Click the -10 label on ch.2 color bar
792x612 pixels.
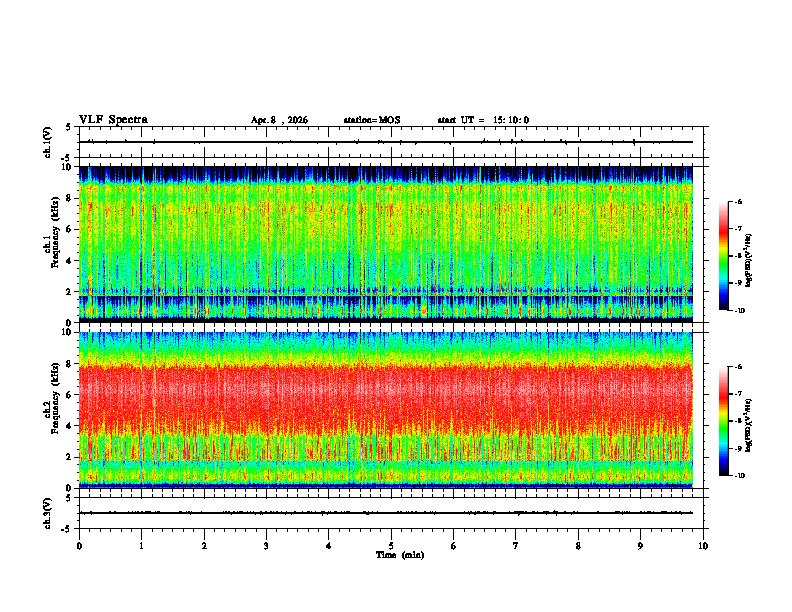coord(739,476)
